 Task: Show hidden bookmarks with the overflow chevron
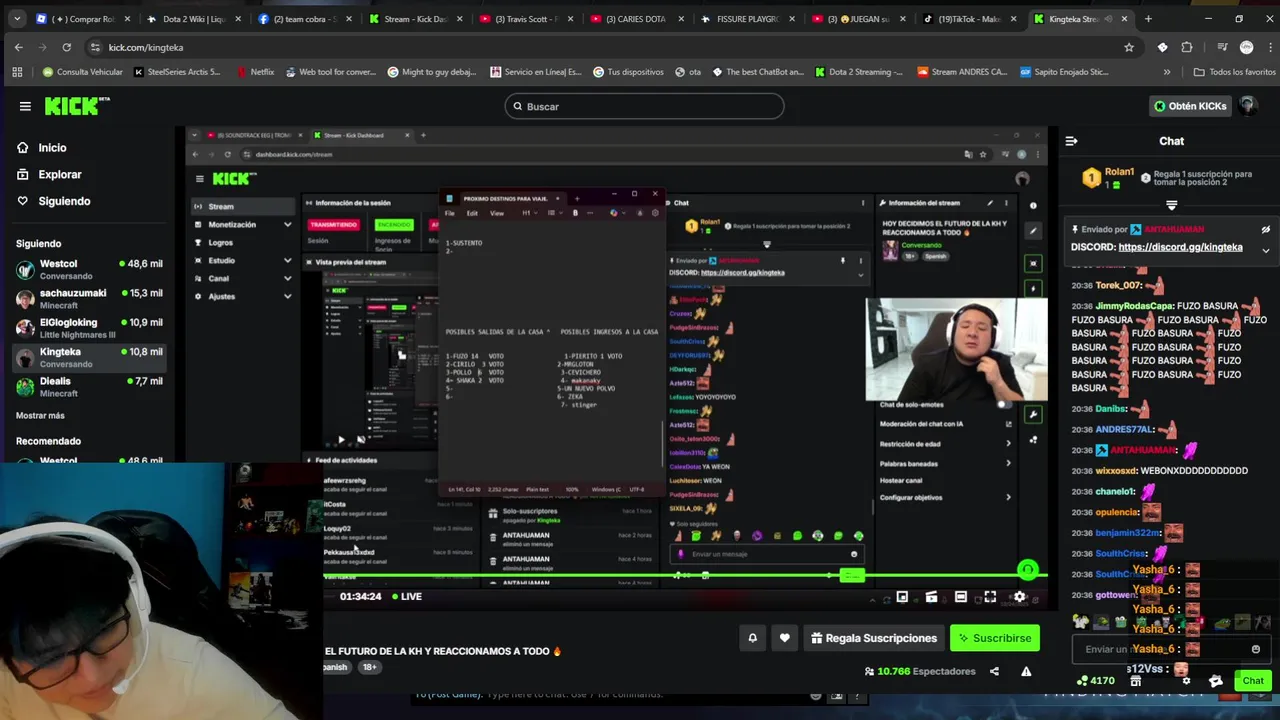coord(1166,72)
